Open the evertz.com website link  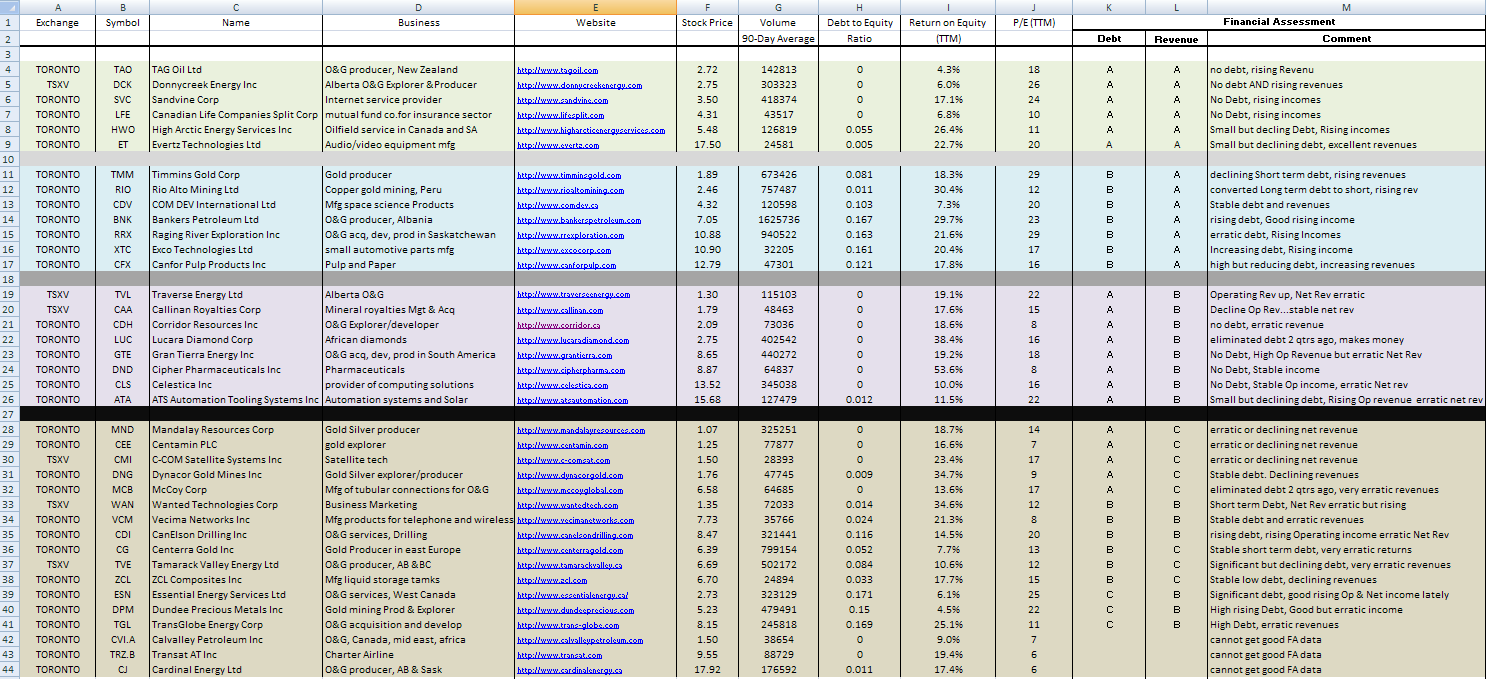(x=557, y=145)
